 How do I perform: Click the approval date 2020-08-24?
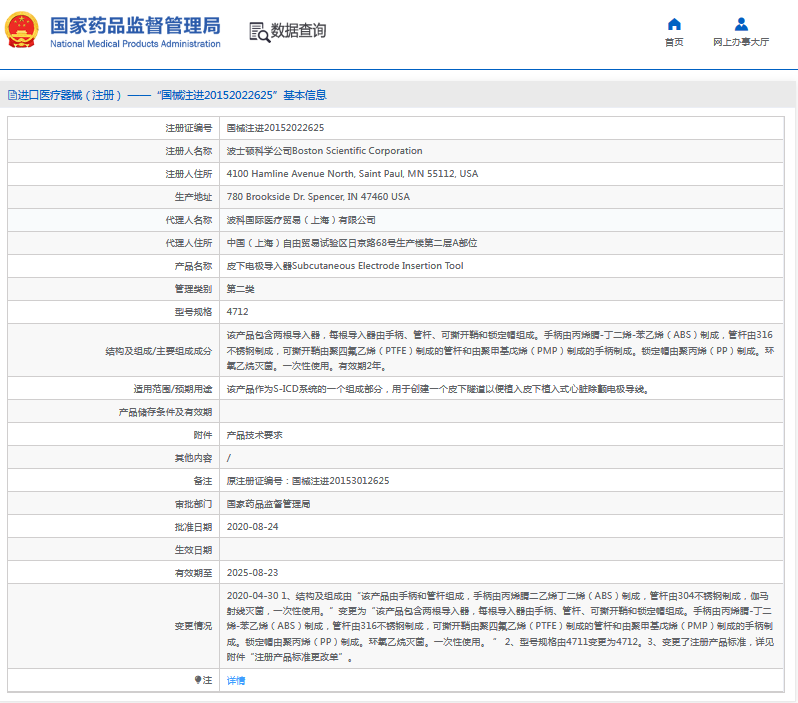pos(252,527)
